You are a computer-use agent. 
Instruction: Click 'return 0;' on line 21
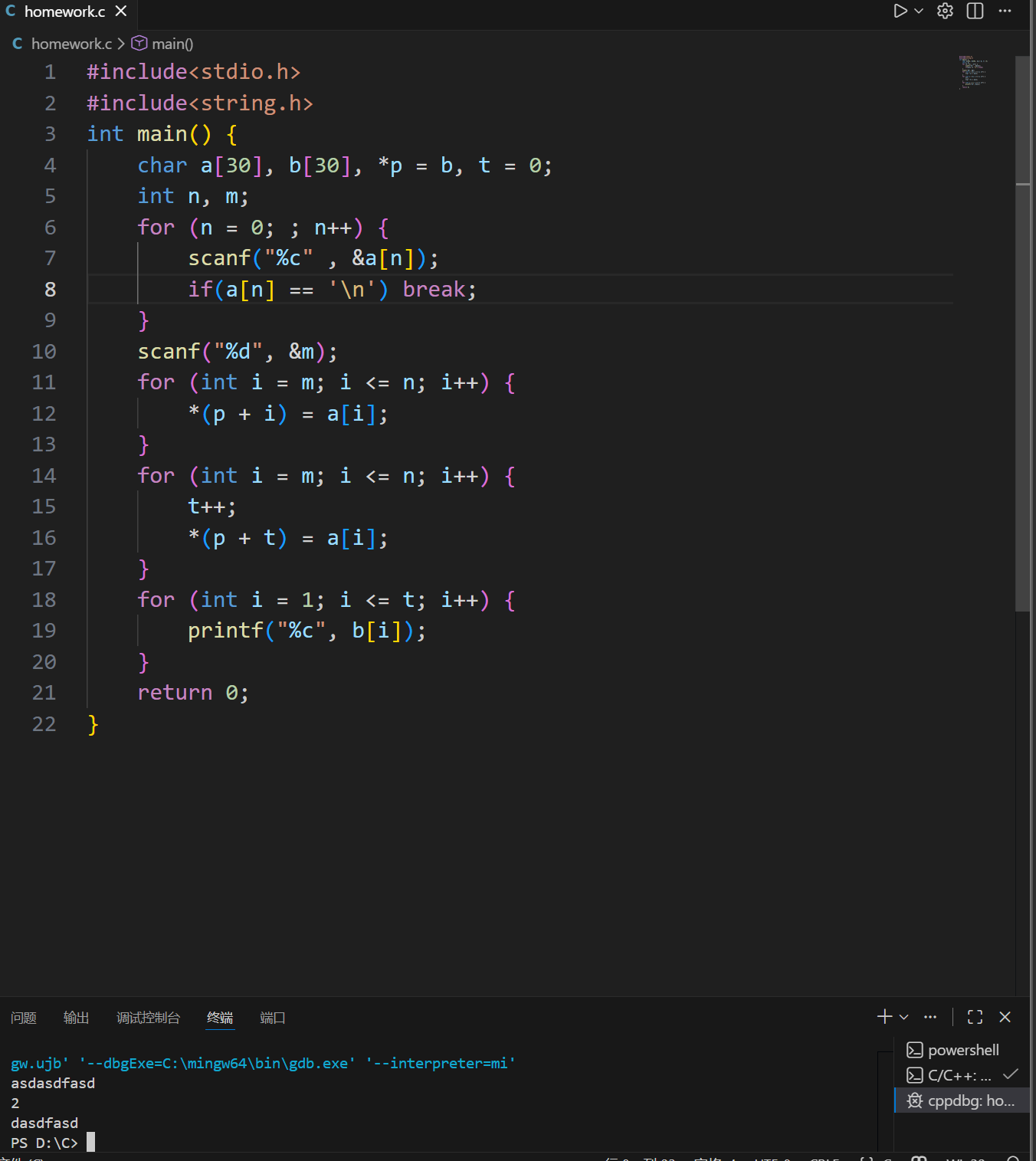192,693
